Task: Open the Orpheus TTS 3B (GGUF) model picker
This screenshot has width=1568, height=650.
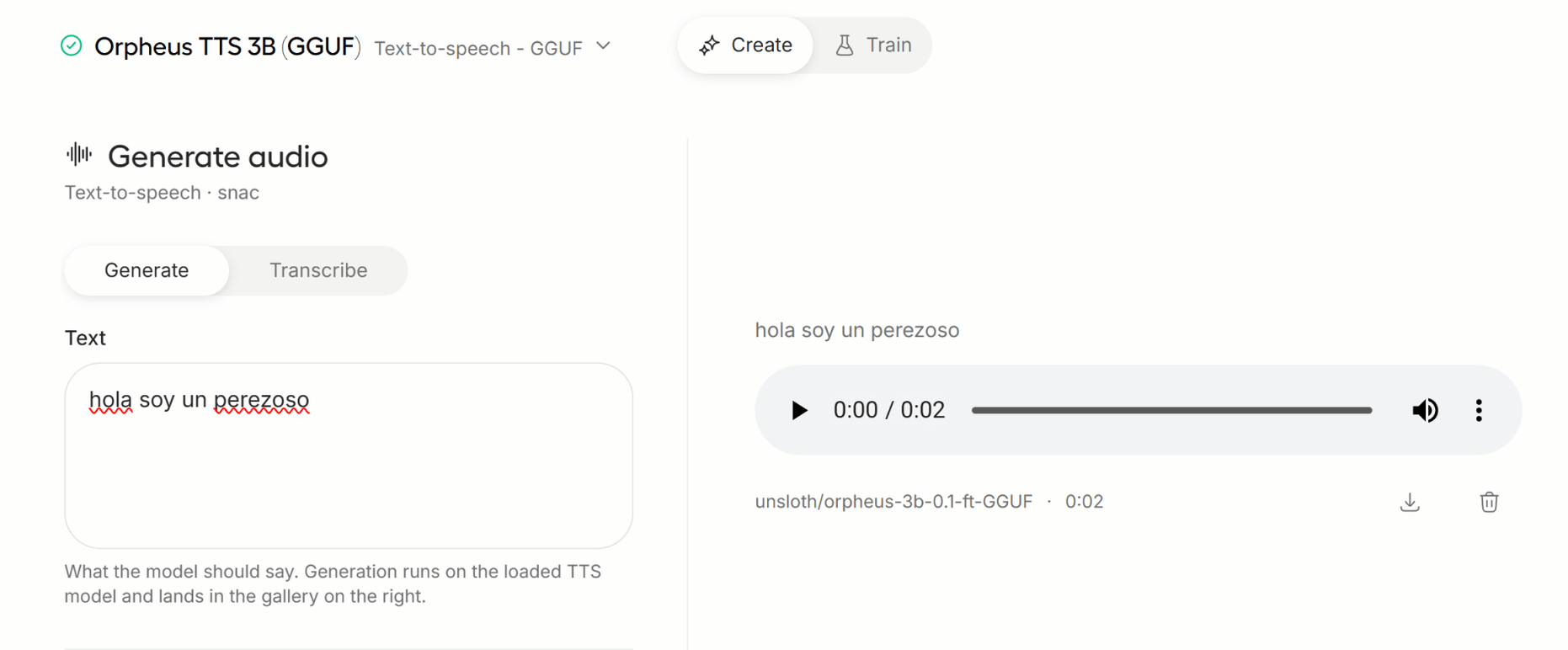Action: [227, 46]
